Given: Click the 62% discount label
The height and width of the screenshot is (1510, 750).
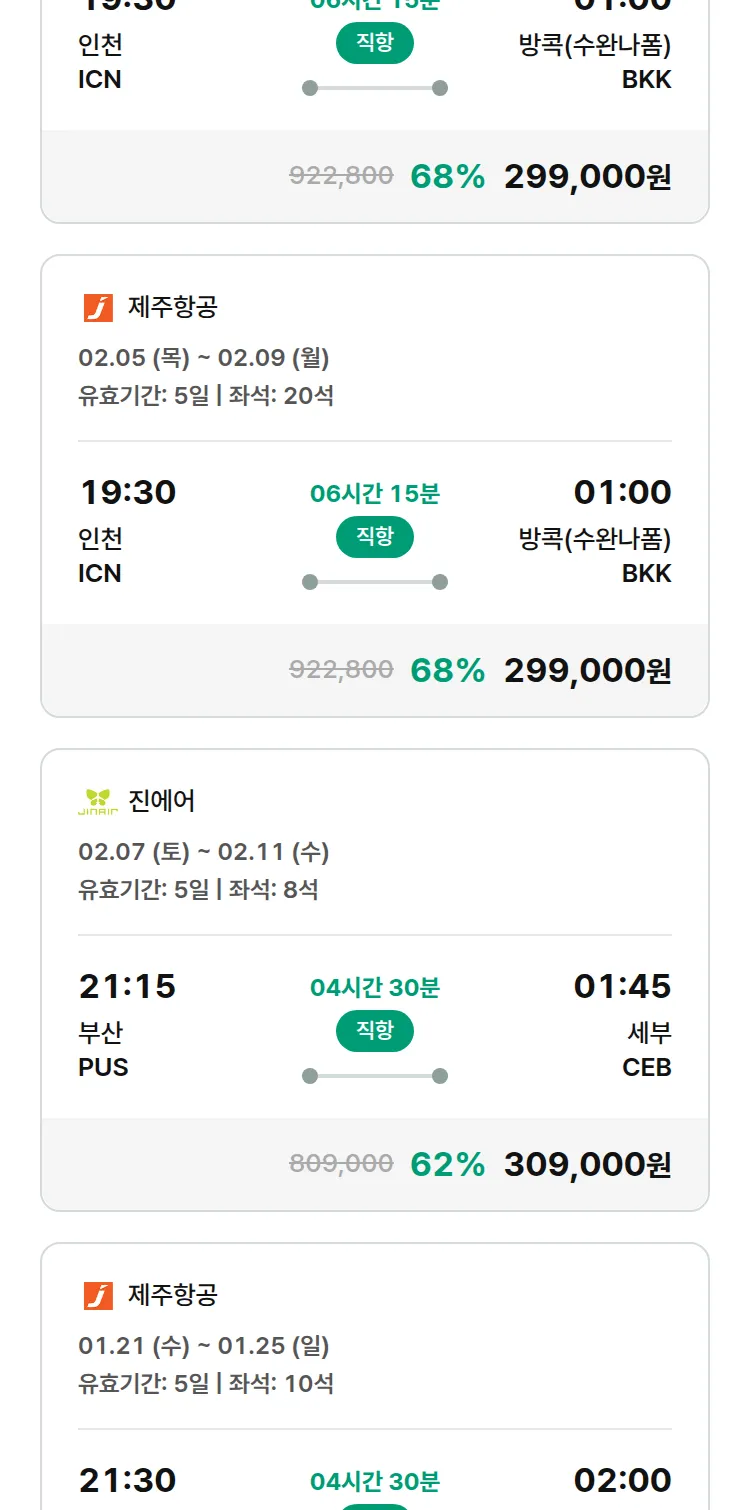Looking at the screenshot, I should click(x=447, y=1164).
